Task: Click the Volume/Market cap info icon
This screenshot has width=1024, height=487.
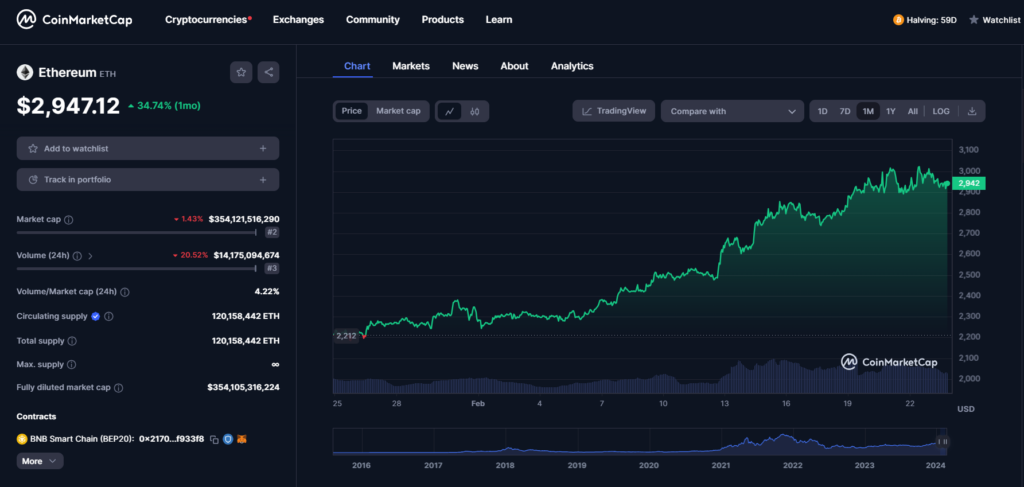Action: (x=125, y=292)
